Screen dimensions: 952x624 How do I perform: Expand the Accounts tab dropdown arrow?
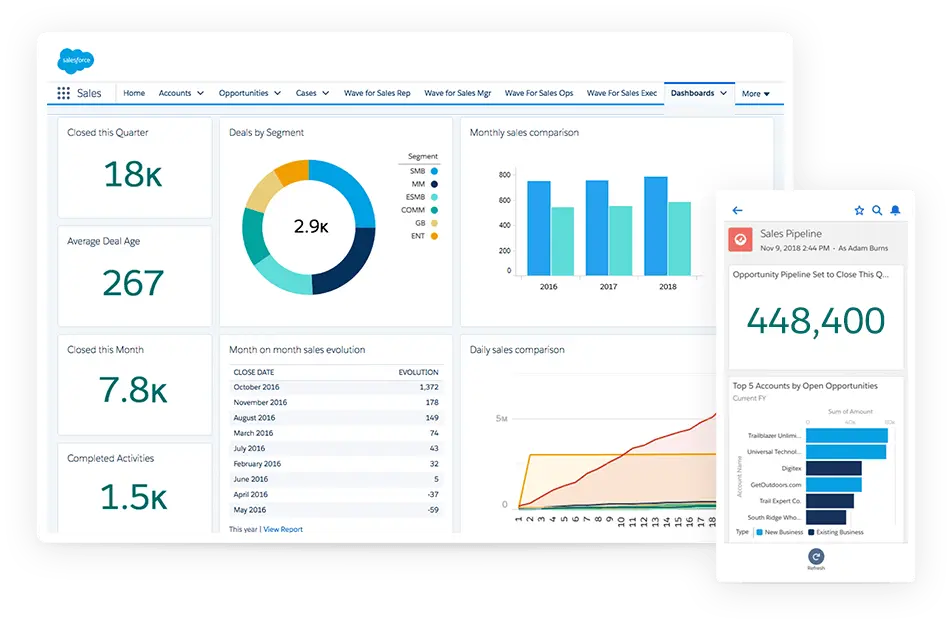pos(200,93)
